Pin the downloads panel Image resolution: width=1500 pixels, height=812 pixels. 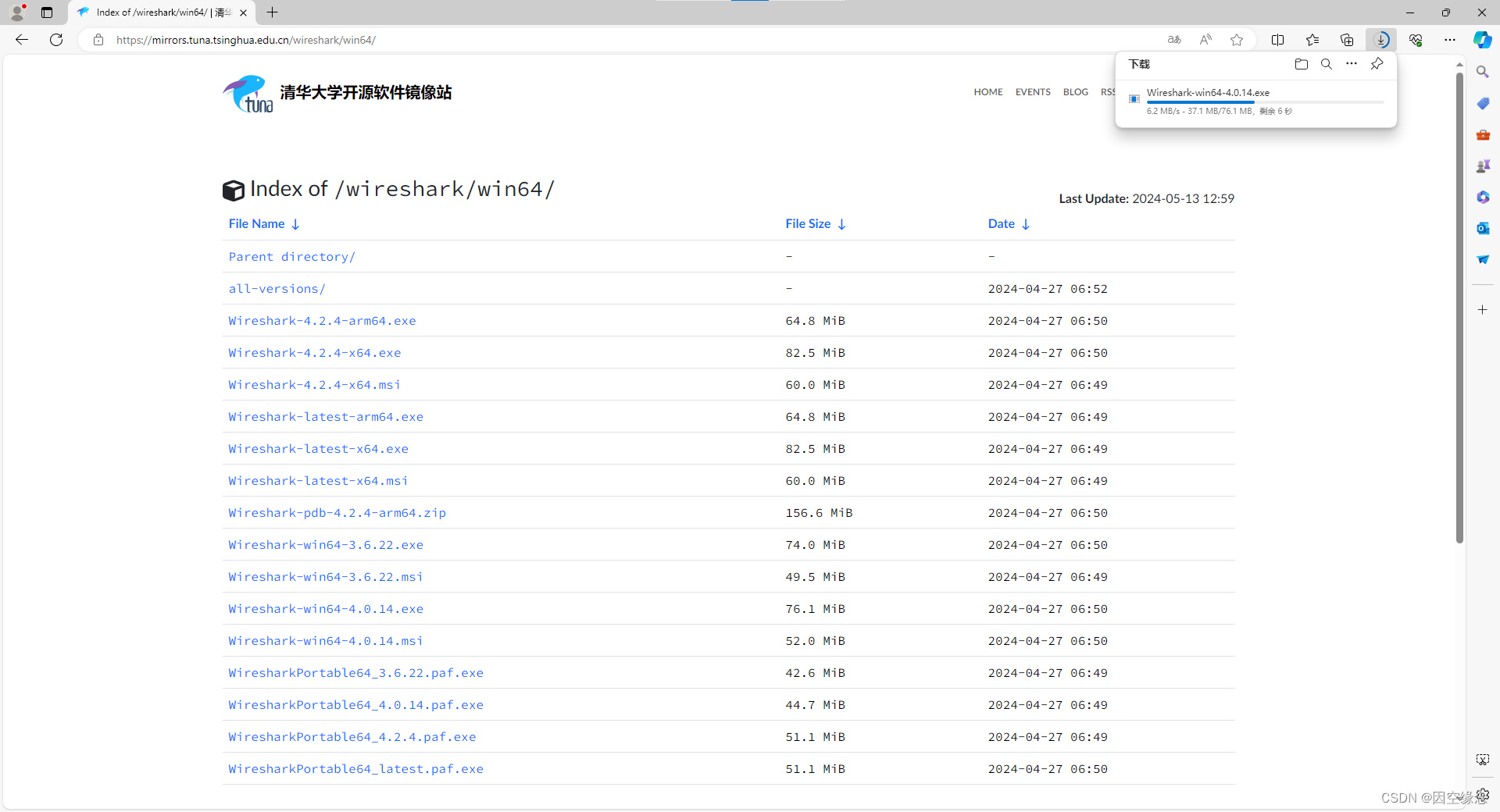pyautogui.click(x=1377, y=64)
